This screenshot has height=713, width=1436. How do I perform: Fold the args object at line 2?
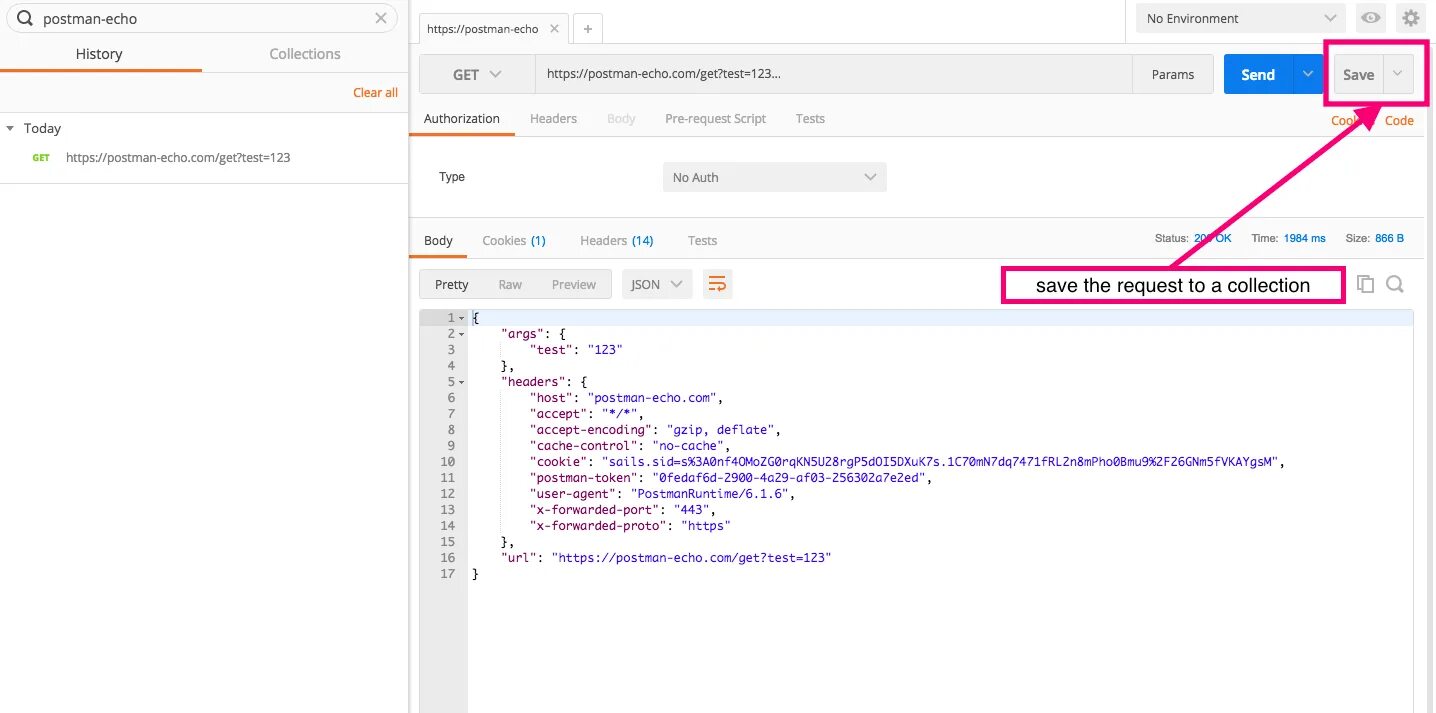click(x=462, y=334)
